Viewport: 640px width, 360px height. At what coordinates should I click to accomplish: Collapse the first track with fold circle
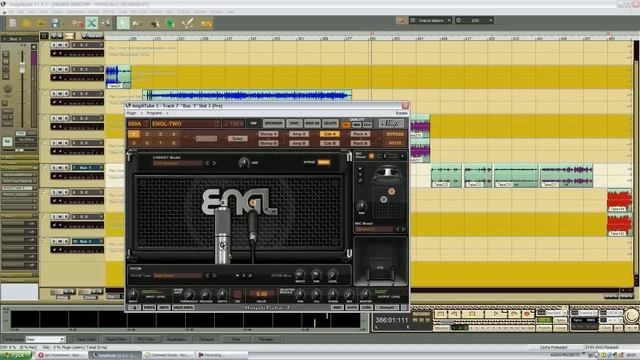[44, 44]
